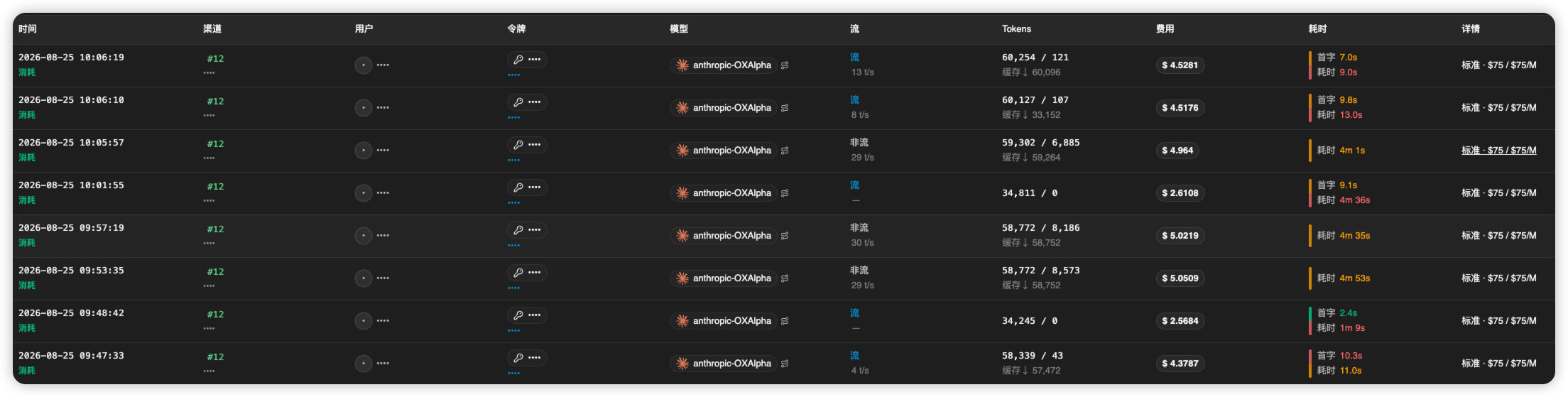Click the Anthropic logo in the 10:06:10 row
This screenshot has width=1568, height=397.
click(682, 108)
